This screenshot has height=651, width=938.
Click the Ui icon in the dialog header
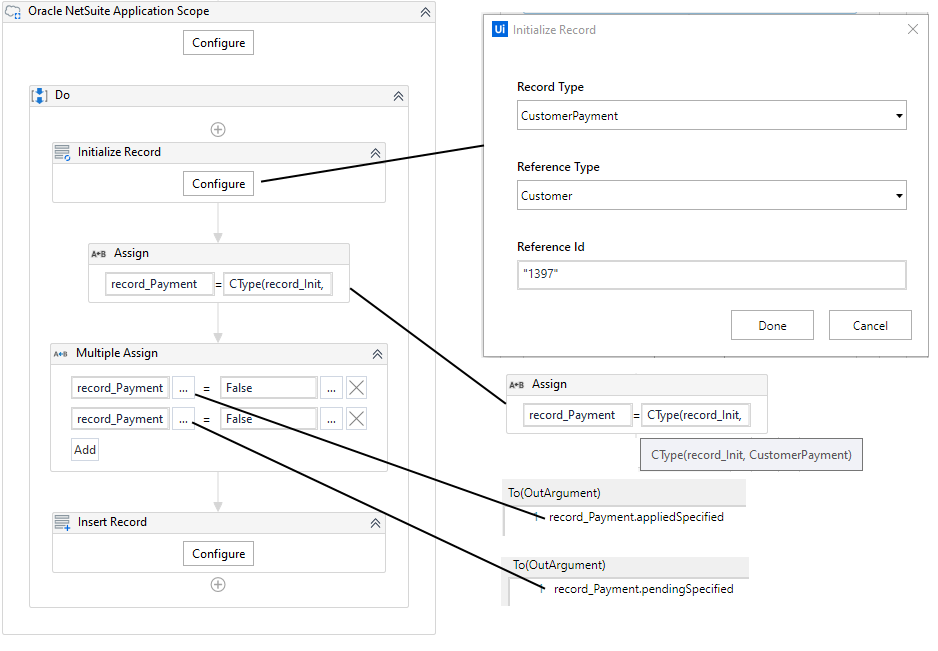[x=500, y=29]
